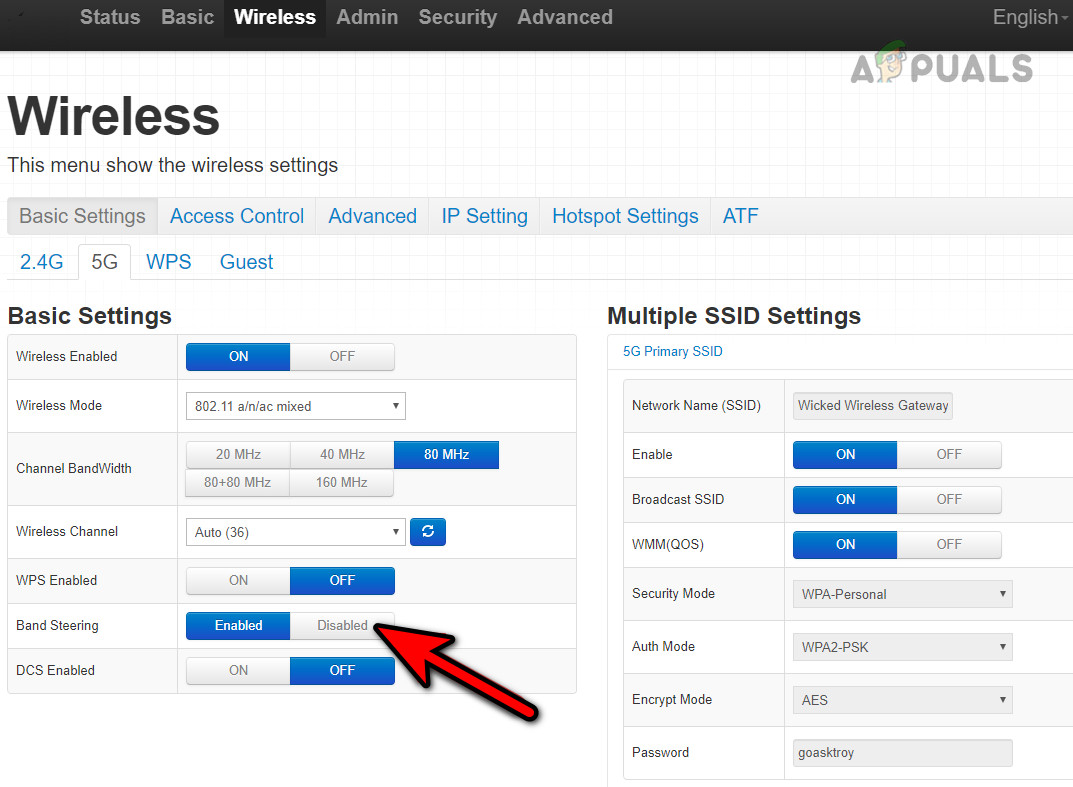The height and width of the screenshot is (787, 1073).
Task: Go to the Security menu
Action: tap(457, 17)
